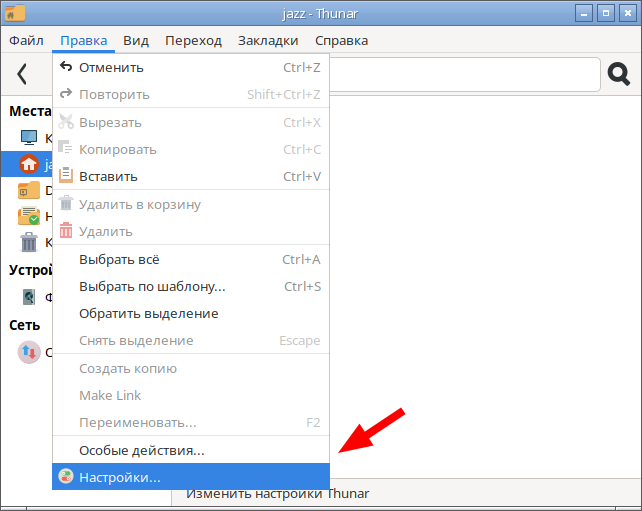Choose Отменить from the edit menu
This screenshot has width=642, height=511.
(x=191, y=68)
